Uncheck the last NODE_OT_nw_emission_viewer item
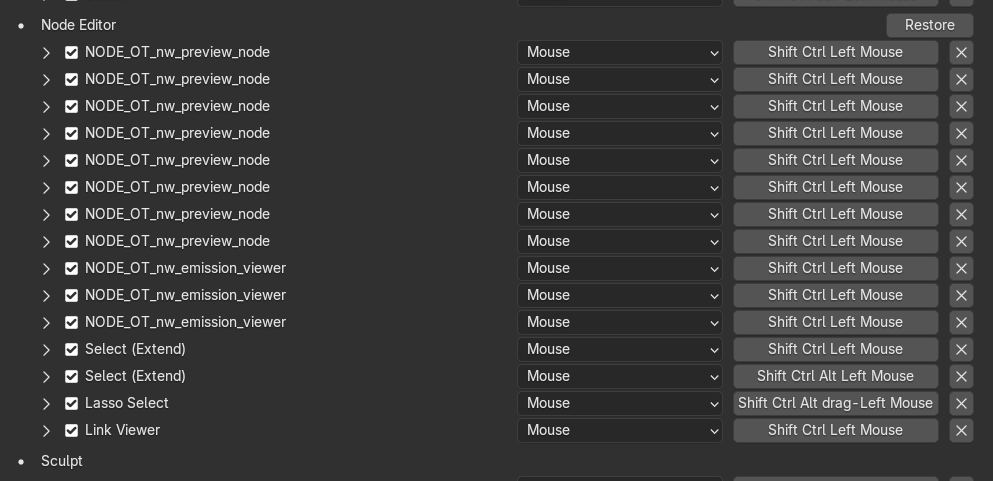Screen dimensions: 993x481 tap(72, 322)
